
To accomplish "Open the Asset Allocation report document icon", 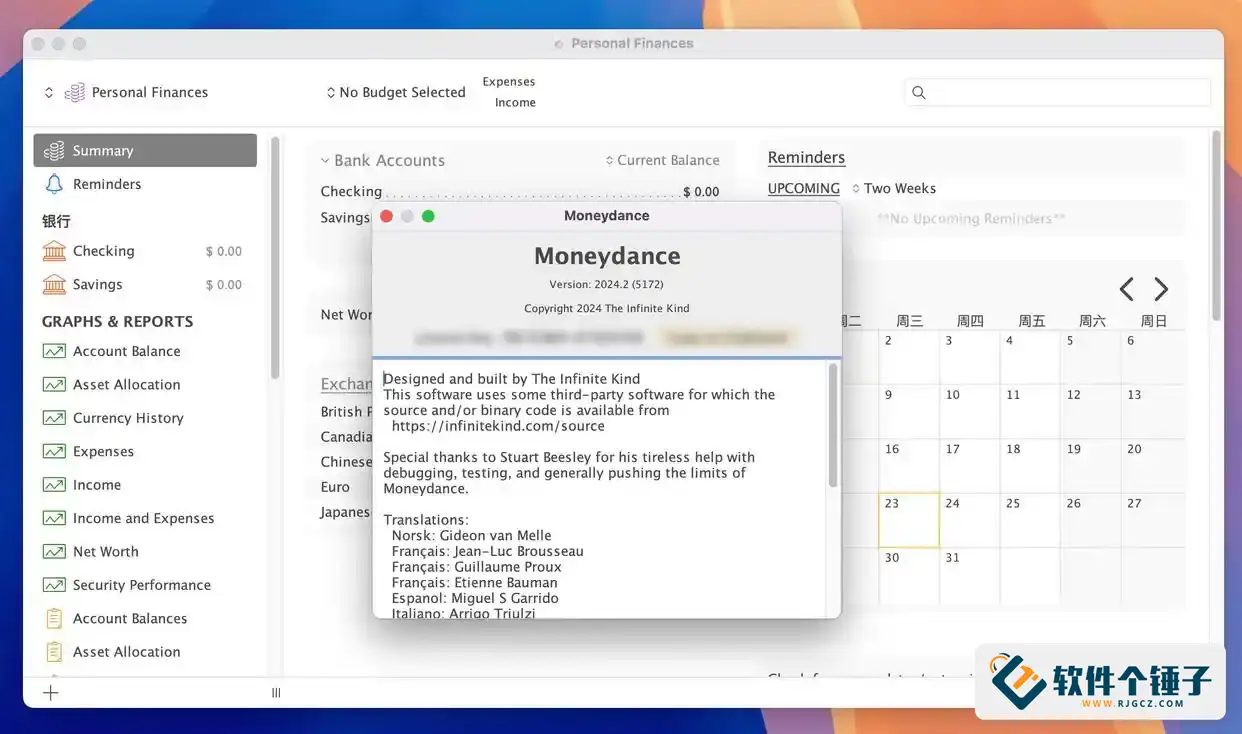I will coord(54,652).
